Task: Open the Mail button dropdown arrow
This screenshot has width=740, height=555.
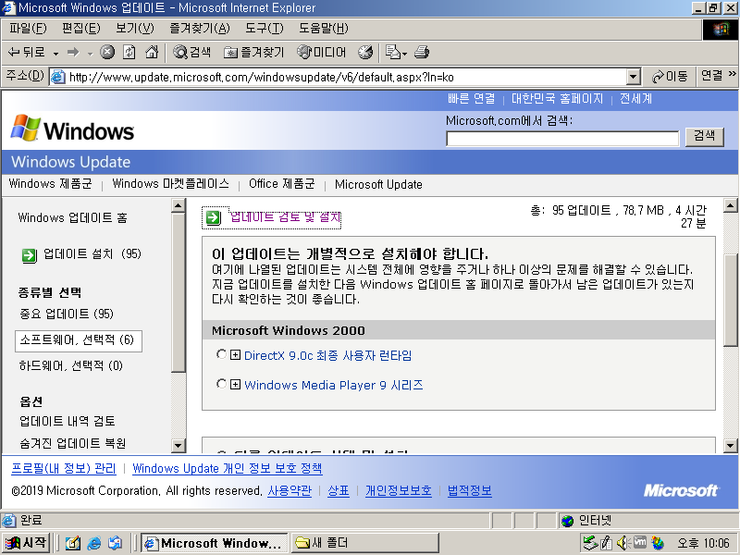Action: coord(404,53)
